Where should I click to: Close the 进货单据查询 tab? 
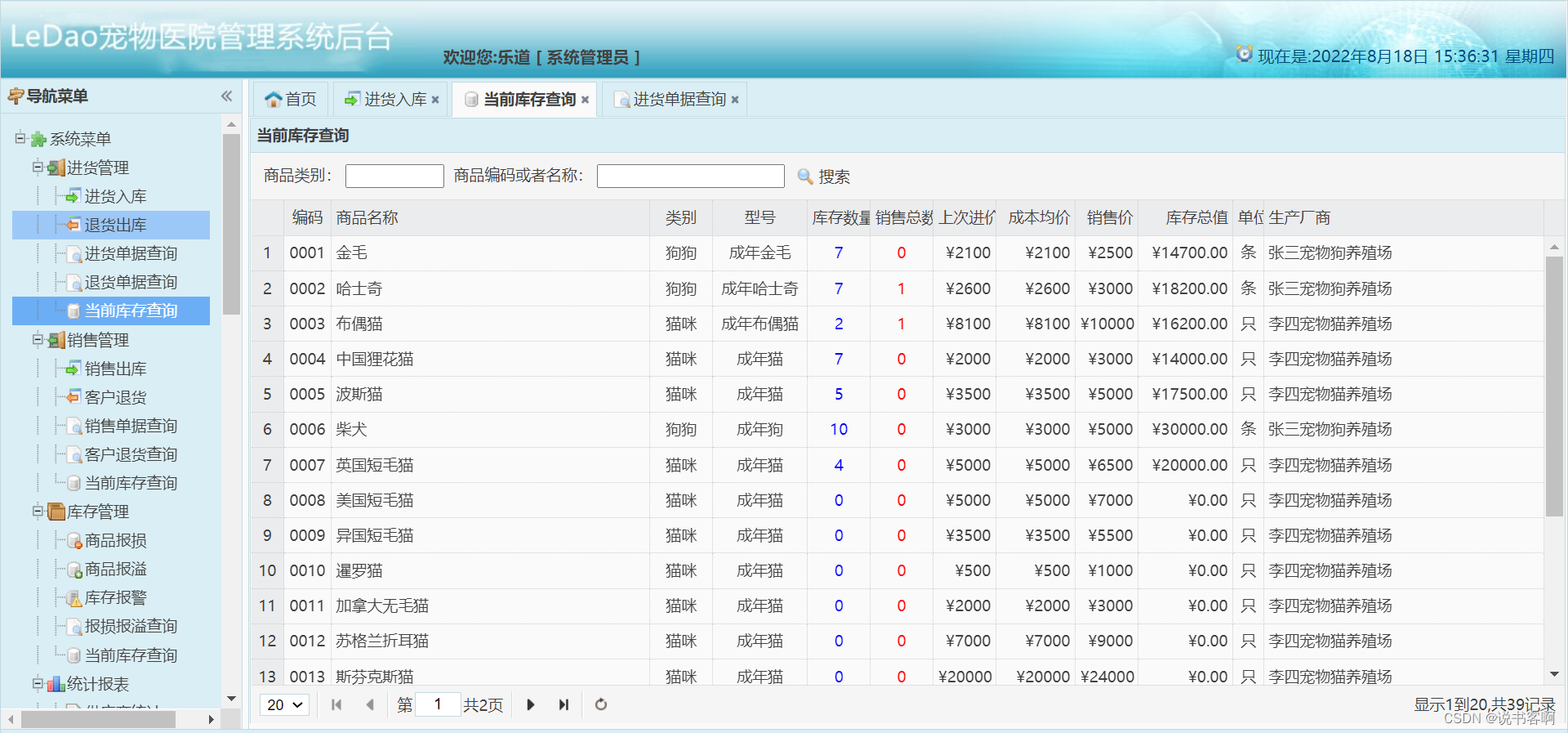735,100
